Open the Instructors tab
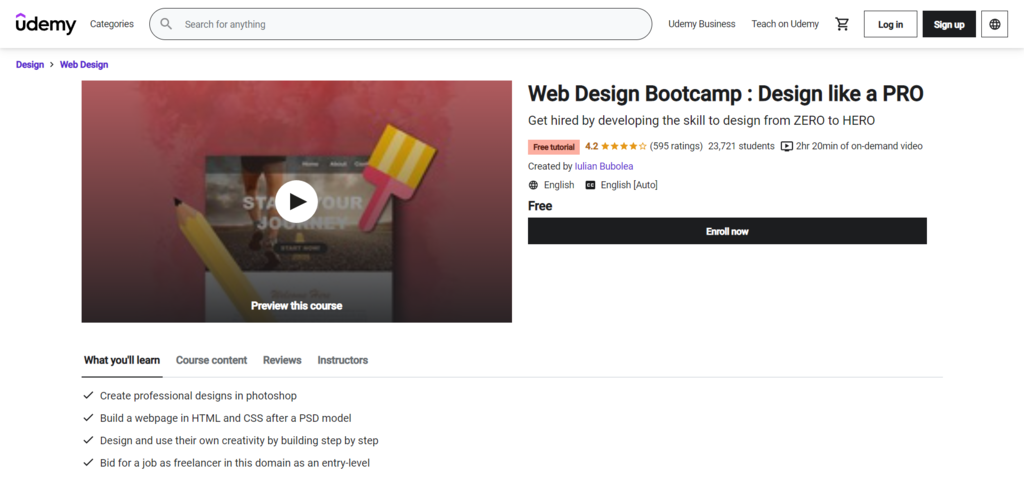Screen dimensions: 1024x489 tap(342, 360)
